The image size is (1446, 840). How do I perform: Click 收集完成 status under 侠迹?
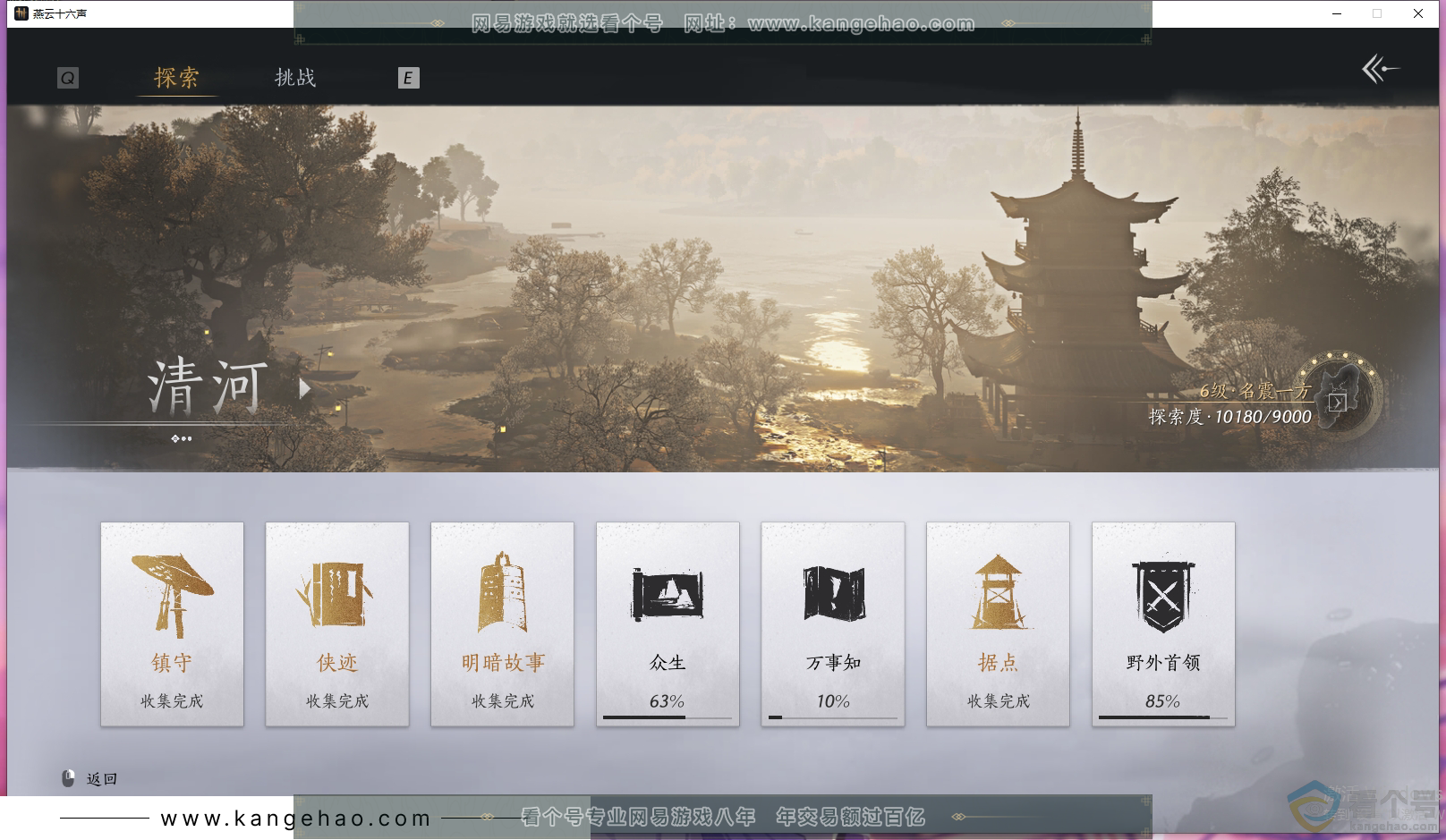(337, 701)
